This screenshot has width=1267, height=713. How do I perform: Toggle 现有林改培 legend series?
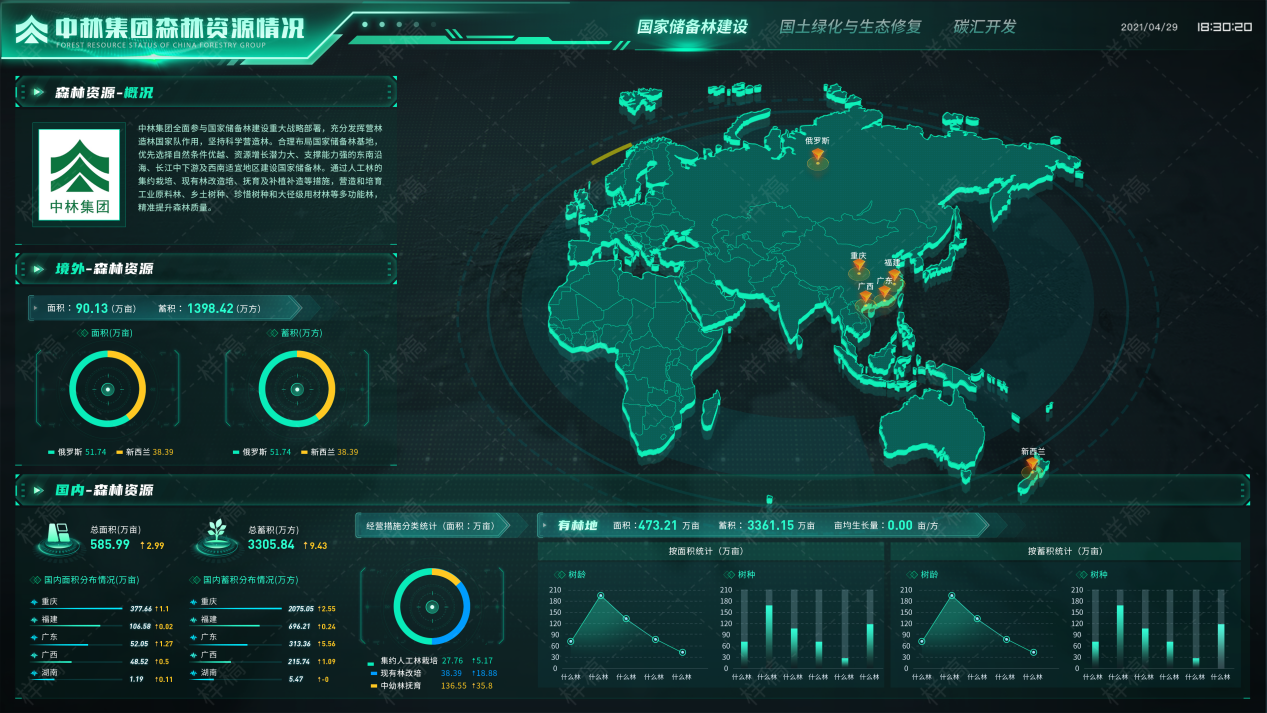click(402, 673)
